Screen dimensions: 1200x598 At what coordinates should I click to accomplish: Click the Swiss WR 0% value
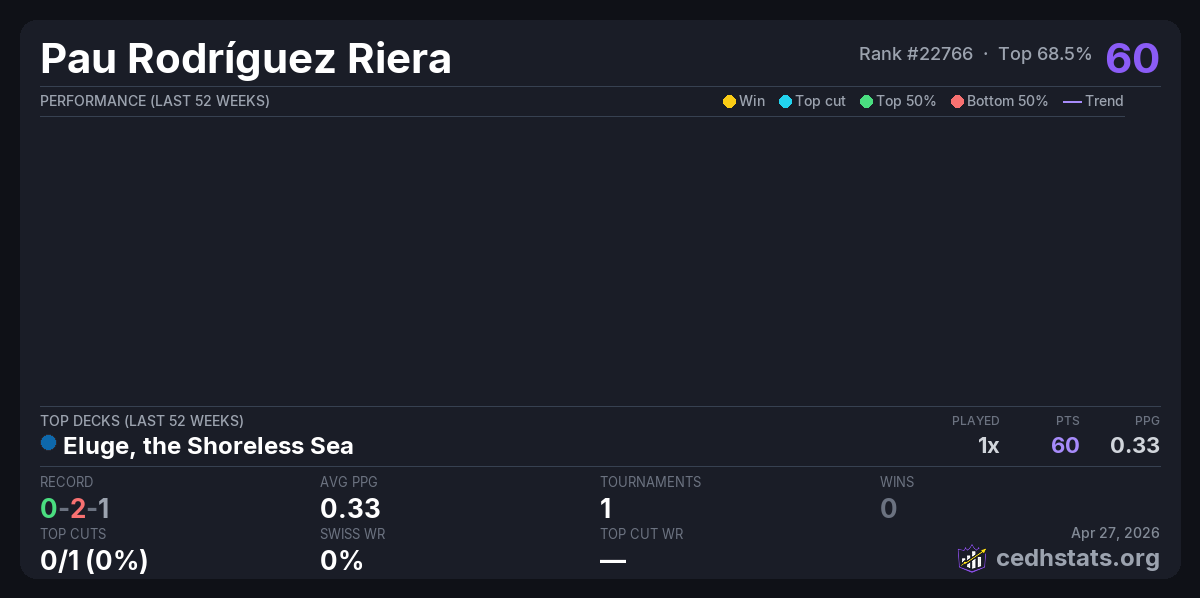click(x=341, y=561)
